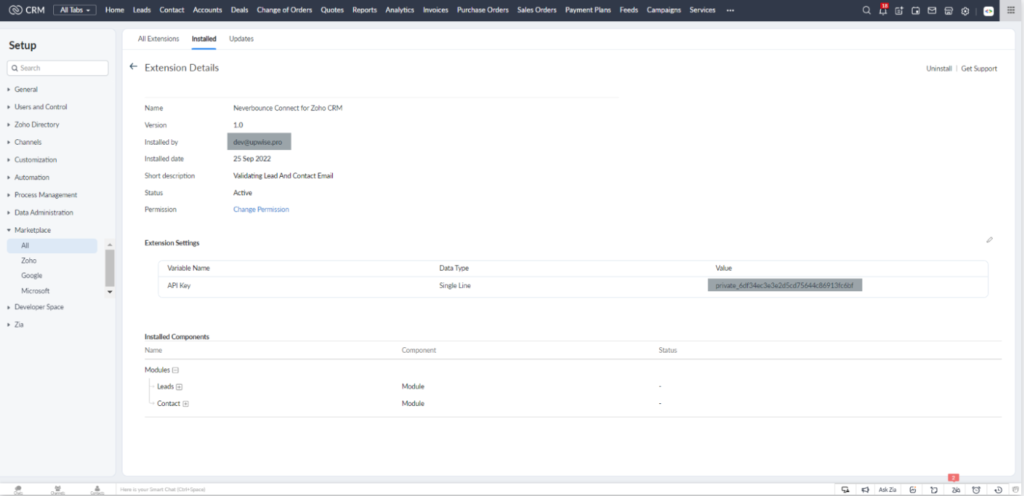Image resolution: width=1024 pixels, height=496 pixels.
Task: Click the colorful profile avatar icon
Action: click(x=989, y=10)
